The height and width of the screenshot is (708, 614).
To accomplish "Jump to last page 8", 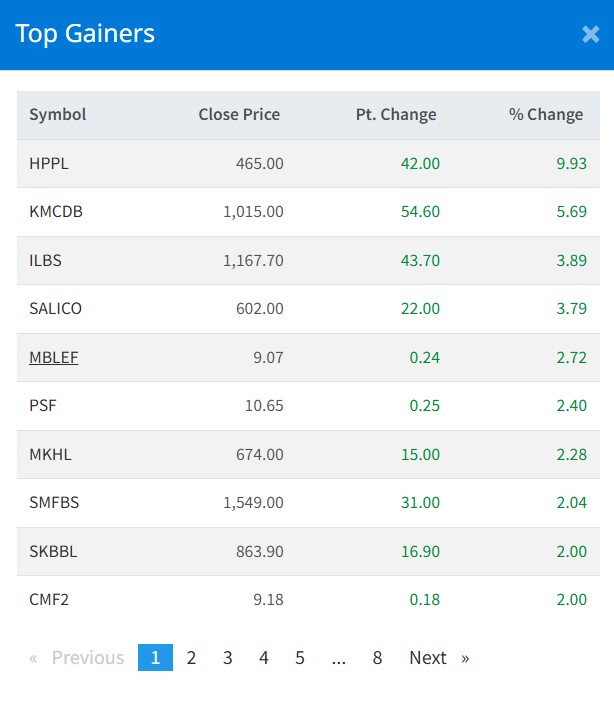I will pyautogui.click(x=377, y=658).
